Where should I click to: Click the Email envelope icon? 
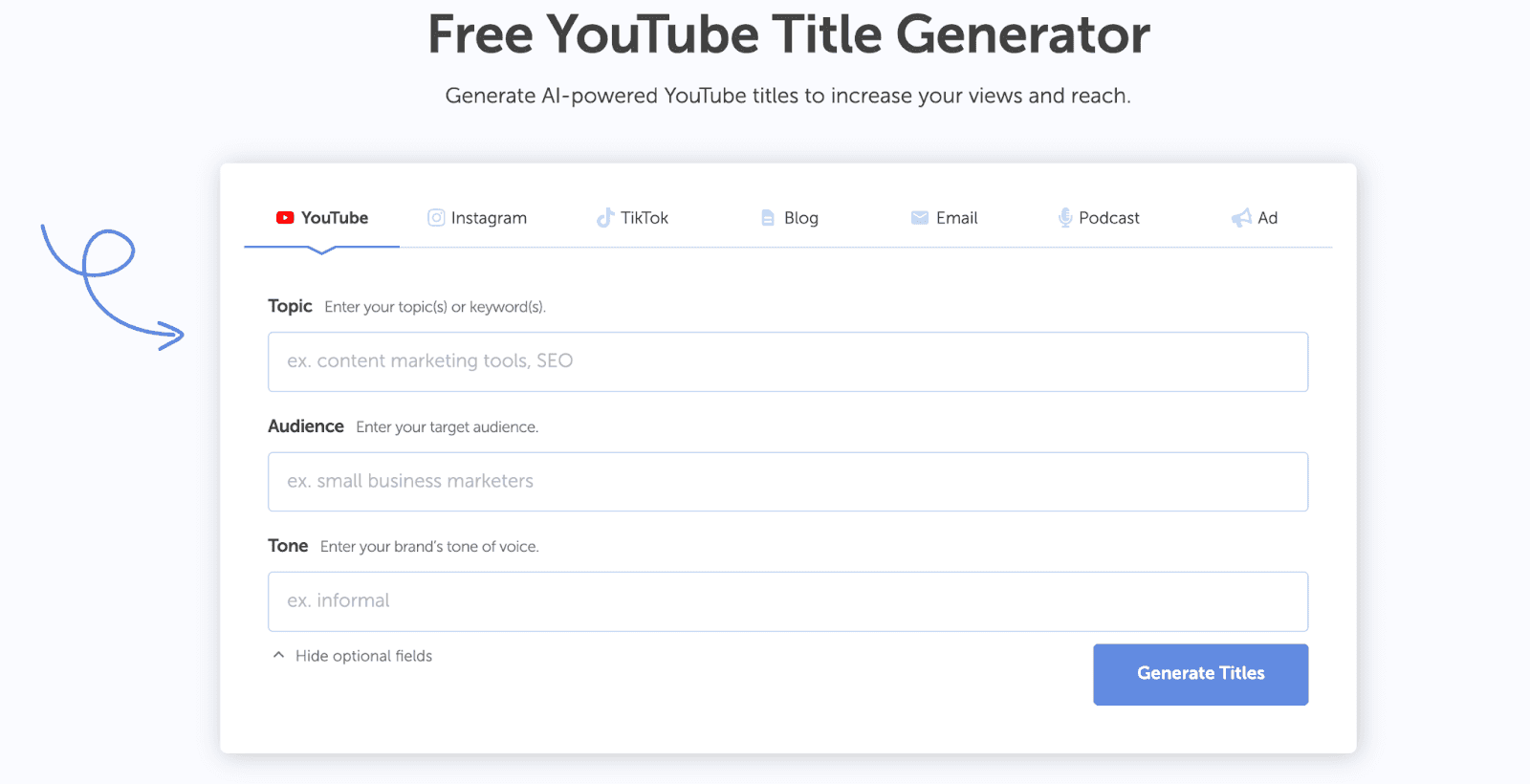[918, 218]
